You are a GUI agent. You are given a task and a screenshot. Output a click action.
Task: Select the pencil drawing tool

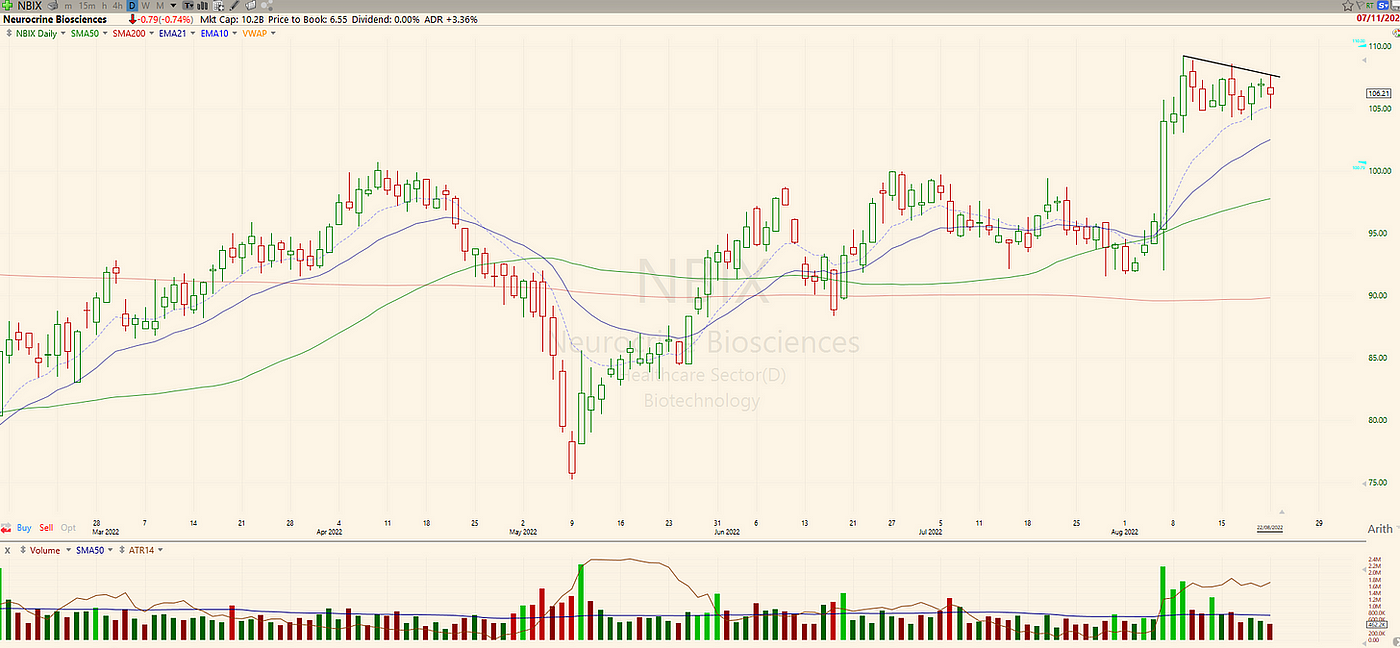(235, 5)
